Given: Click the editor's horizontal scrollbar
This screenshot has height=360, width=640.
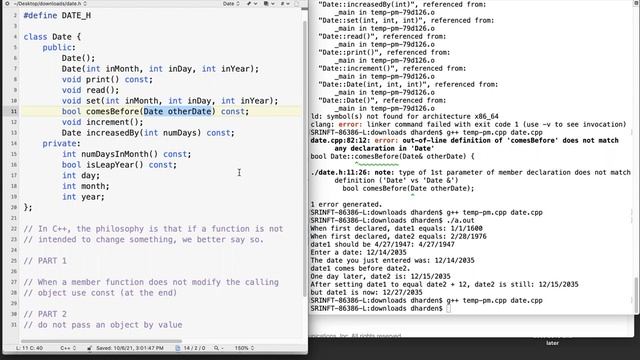Looking at the screenshot, I should (x=101, y=341).
